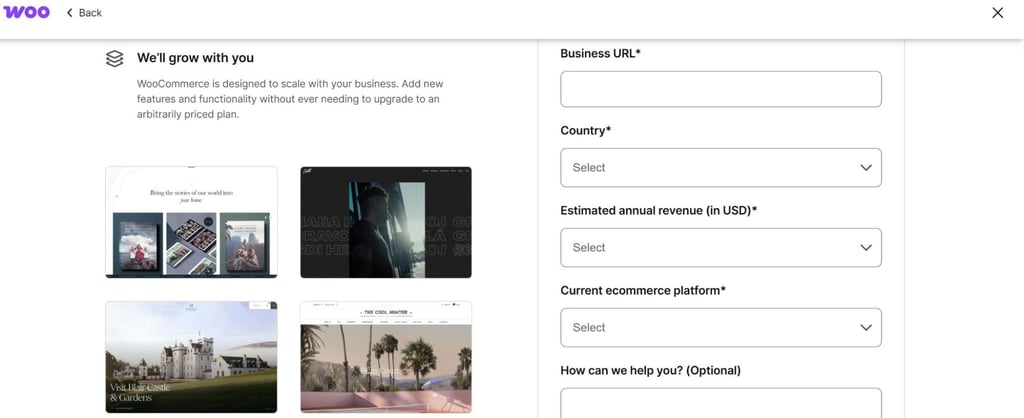The image size is (1024, 418).
Task: Open the Blair Castle & Gardens thumbnail
Action: pyautogui.click(x=191, y=357)
